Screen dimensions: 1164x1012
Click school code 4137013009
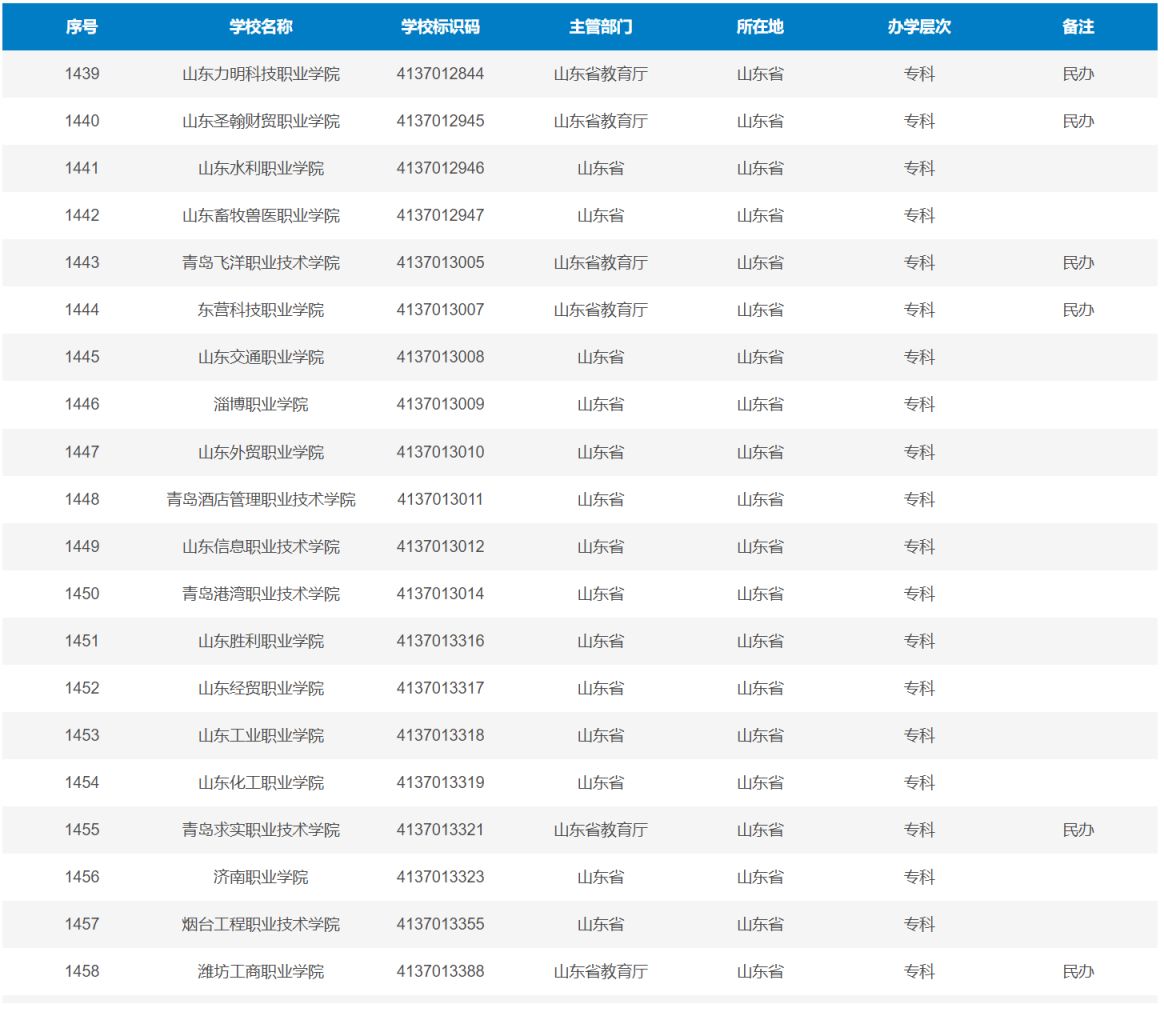[x=440, y=405]
